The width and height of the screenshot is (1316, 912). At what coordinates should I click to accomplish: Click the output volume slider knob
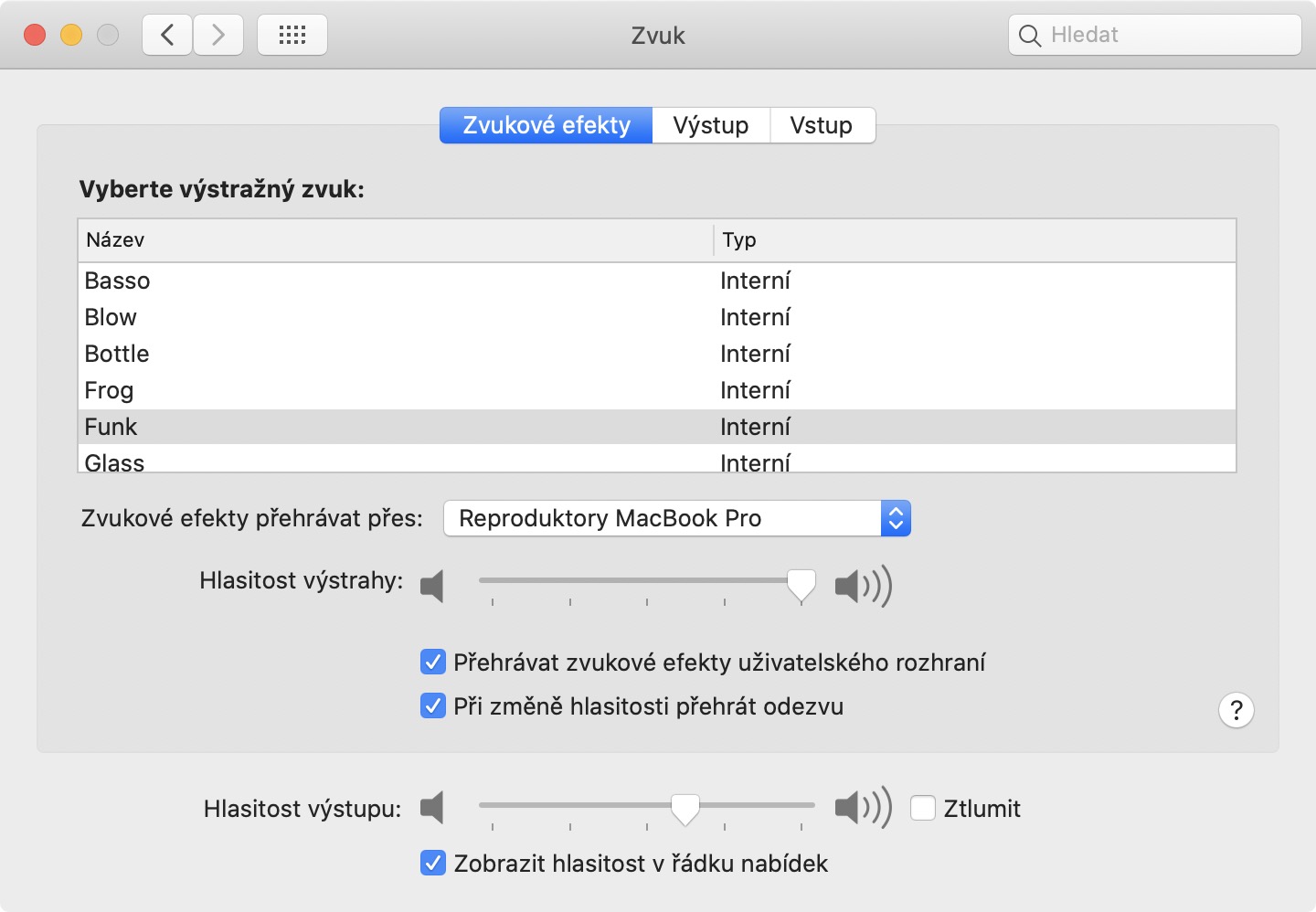[x=685, y=808]
